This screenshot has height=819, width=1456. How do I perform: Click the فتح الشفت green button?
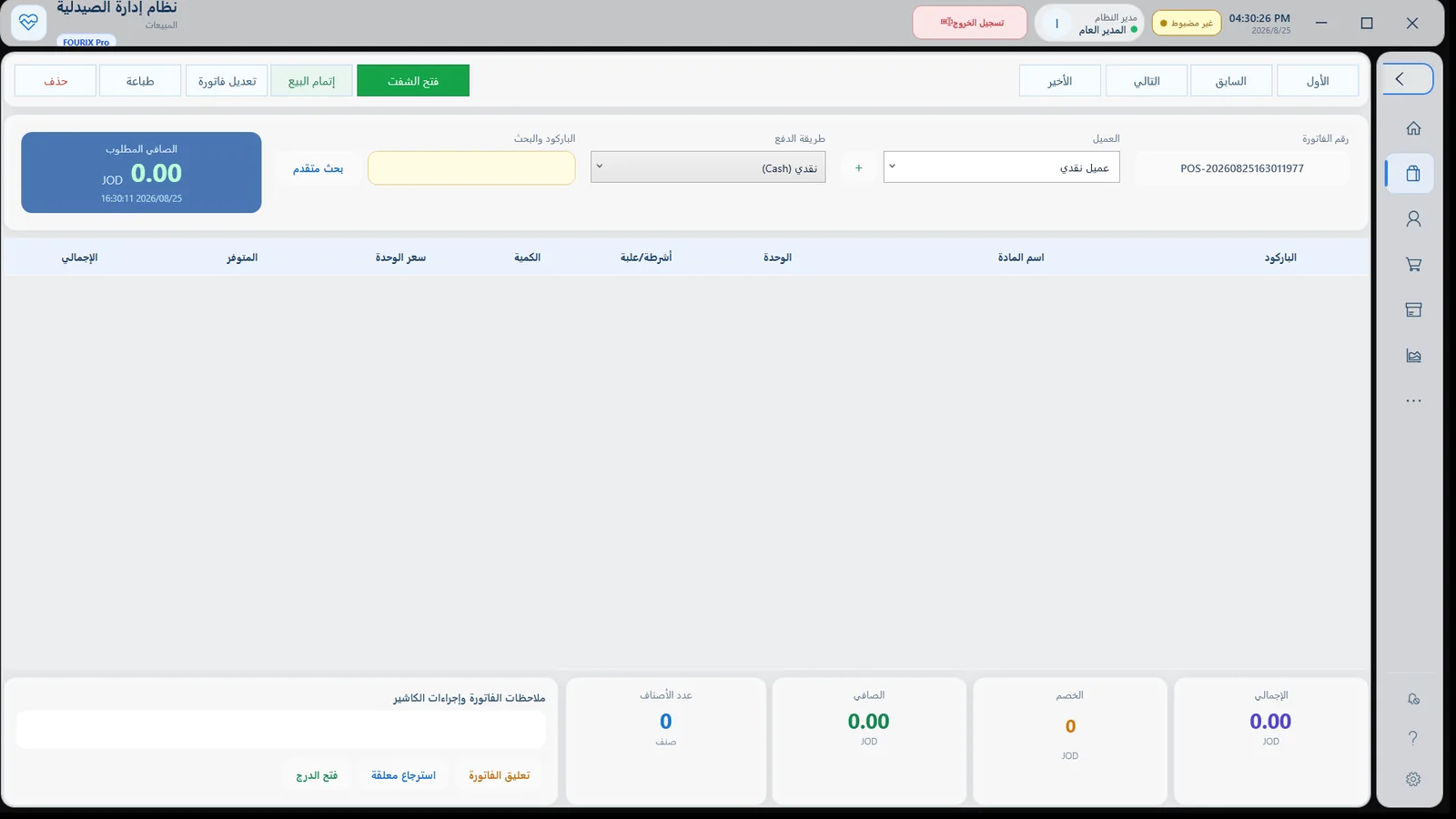413,81
